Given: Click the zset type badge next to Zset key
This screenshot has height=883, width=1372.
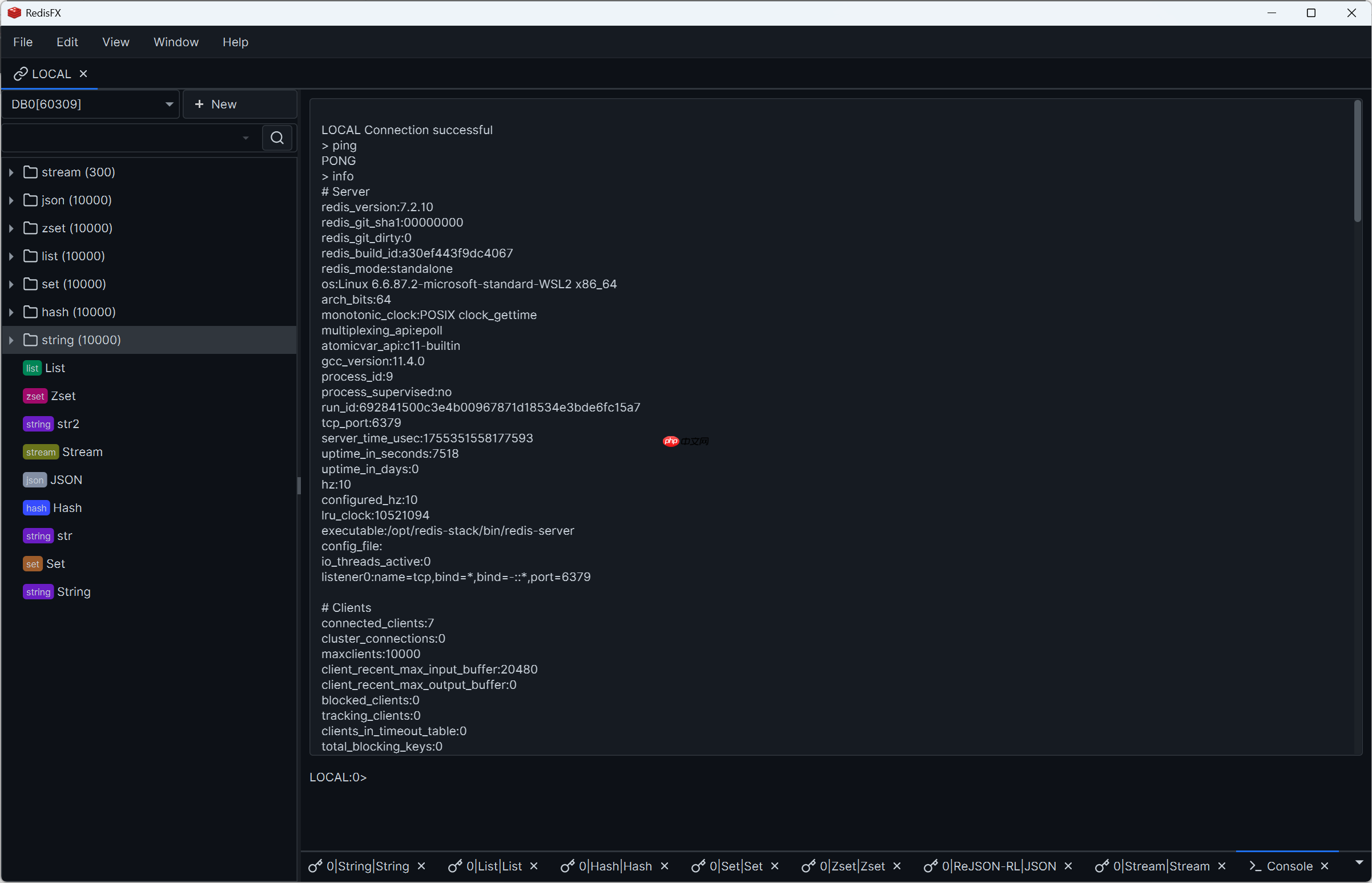Looking at the screenshot, I should pyautogui.click(x=35, y=396).
